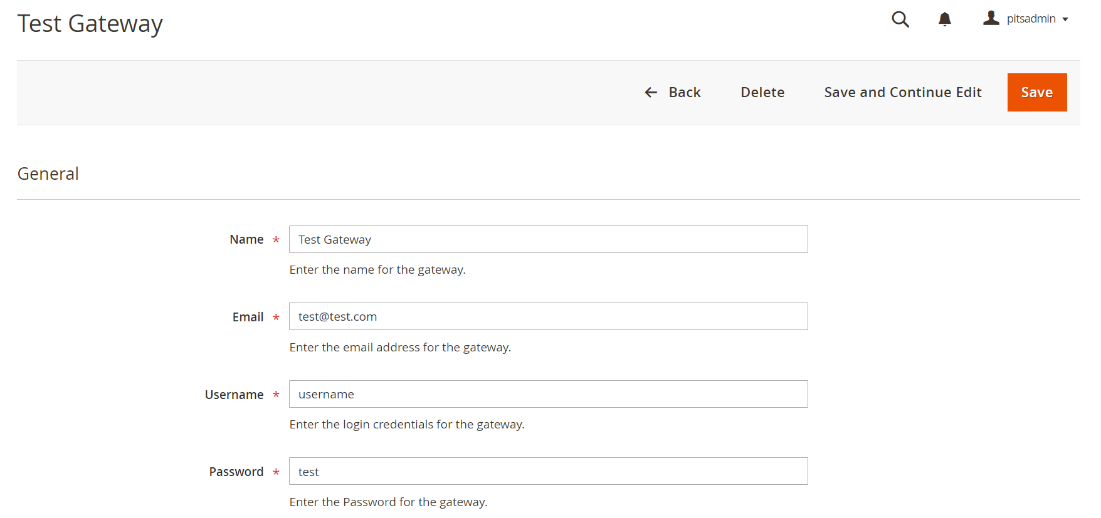Click the Password field label
1101x518 pixels.
tap(236, 472)
